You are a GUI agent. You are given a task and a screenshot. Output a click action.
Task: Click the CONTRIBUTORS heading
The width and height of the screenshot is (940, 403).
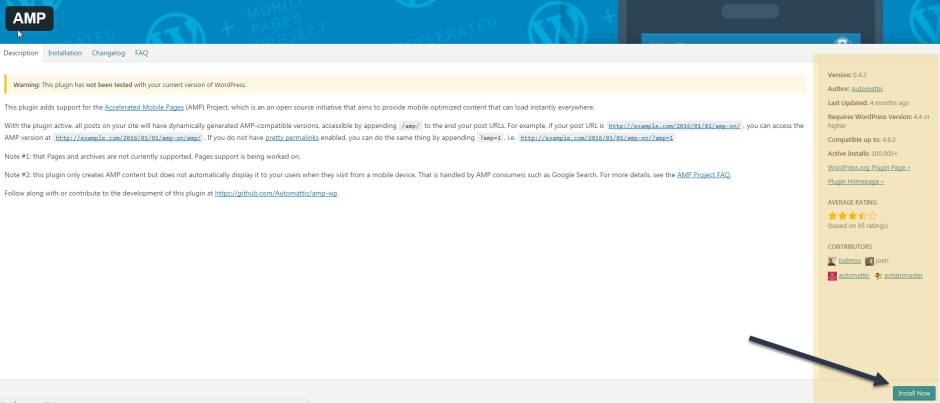849,246
